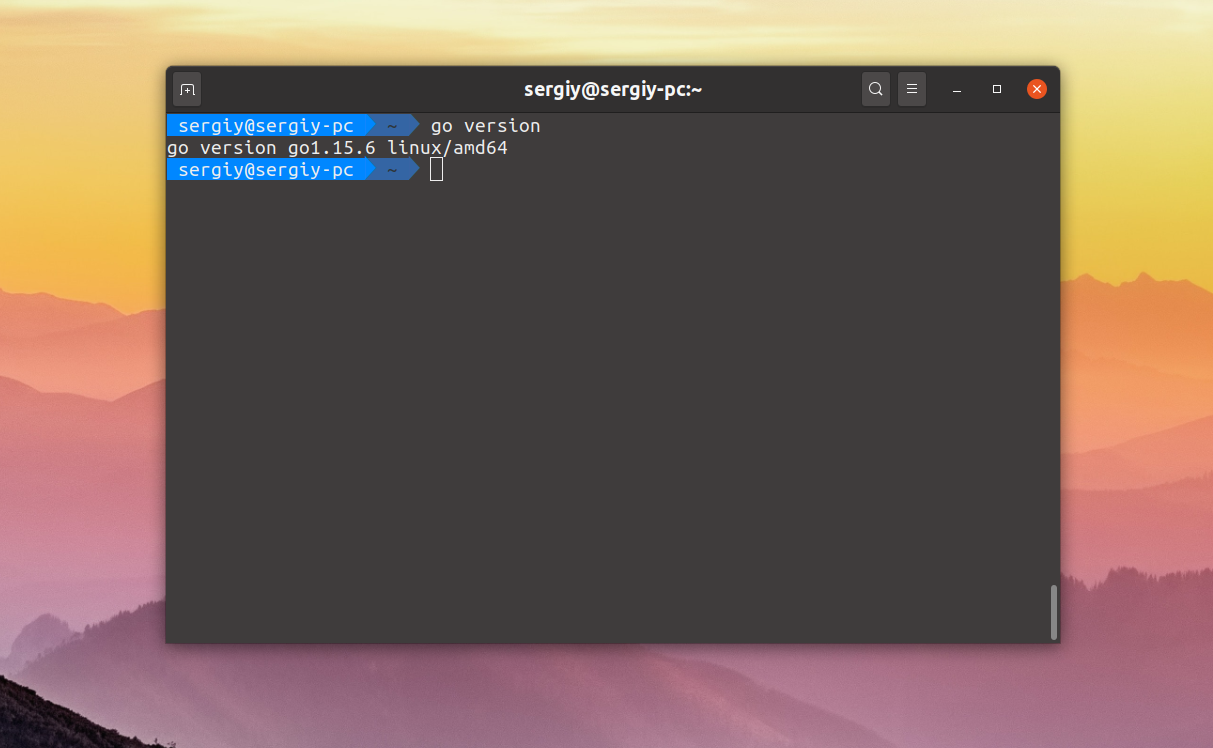Click the terminal scrollbar handle

coord(1053,612)
